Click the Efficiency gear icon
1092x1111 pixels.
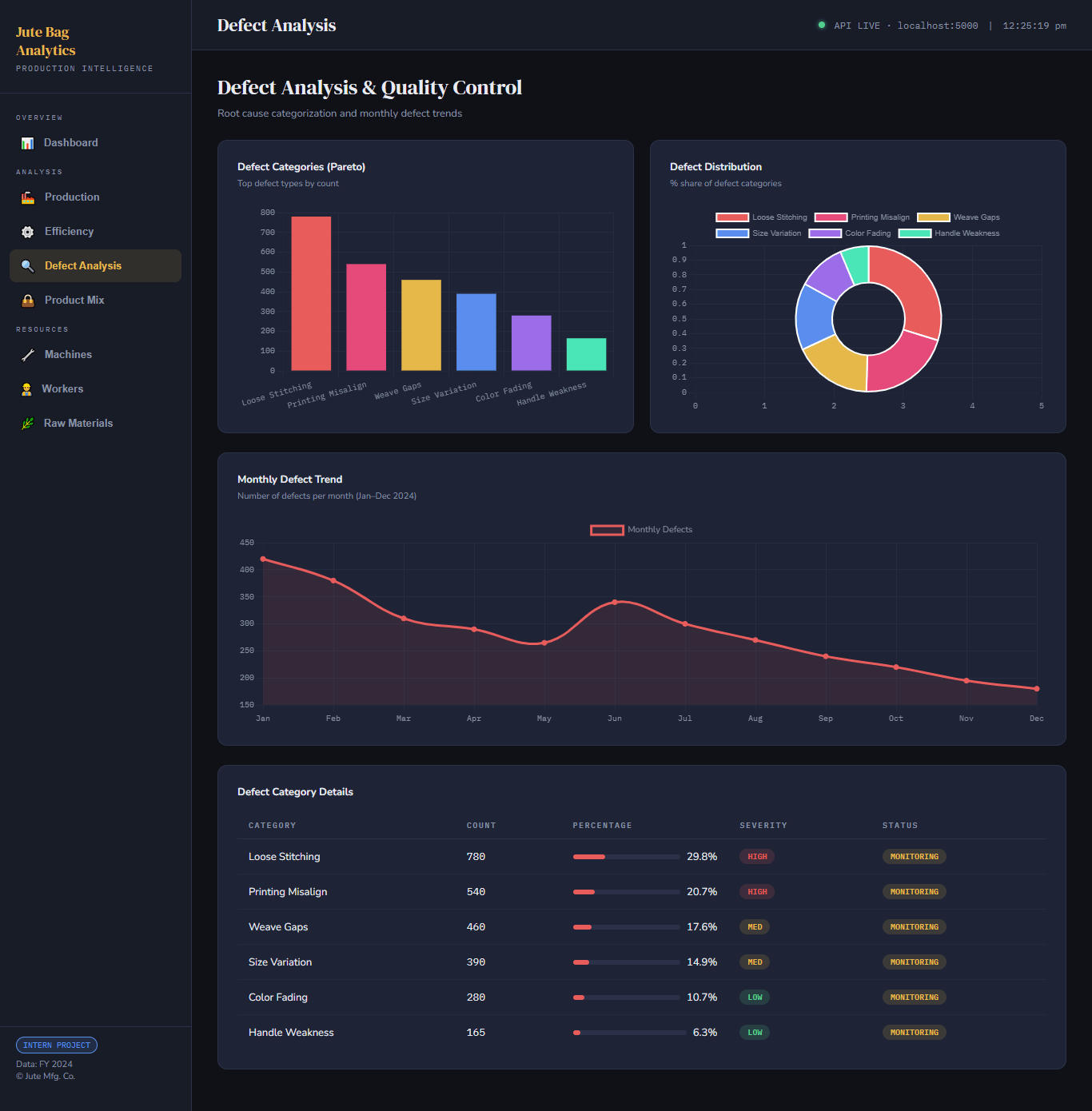[x=28, y=232]
